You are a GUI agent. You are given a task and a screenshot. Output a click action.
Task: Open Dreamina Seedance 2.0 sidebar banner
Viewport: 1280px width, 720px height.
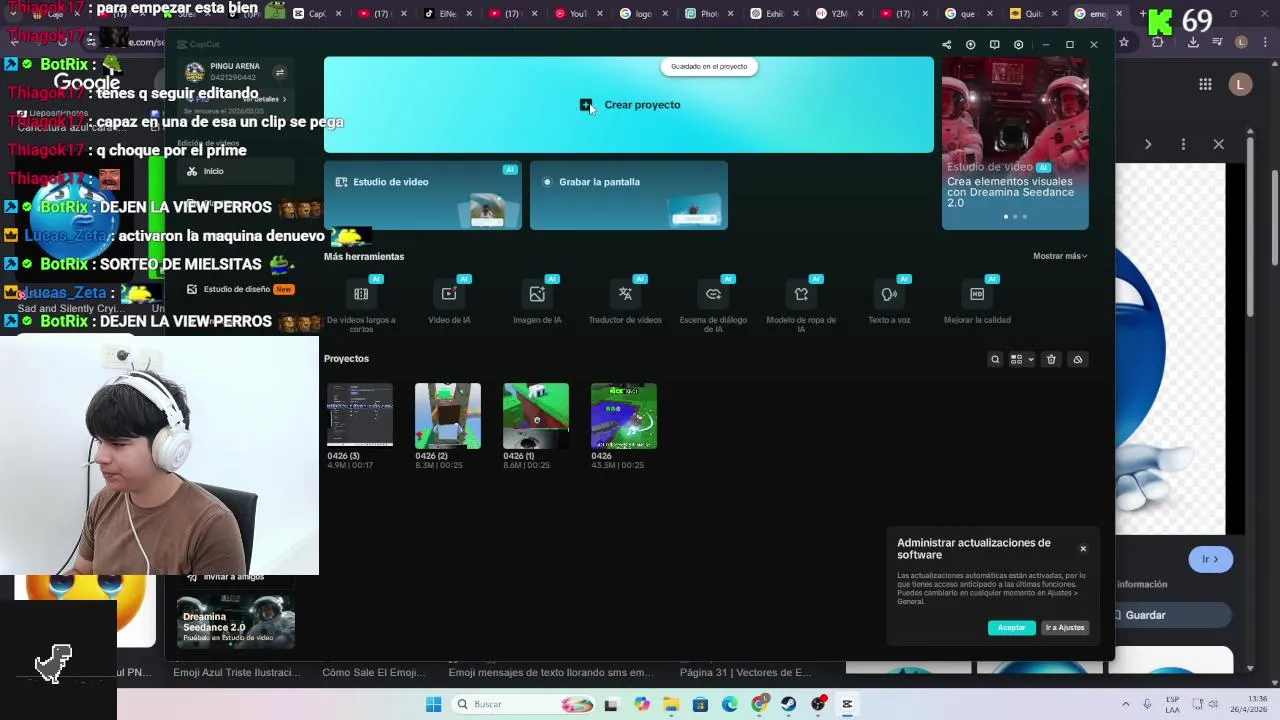pos(236,622)
